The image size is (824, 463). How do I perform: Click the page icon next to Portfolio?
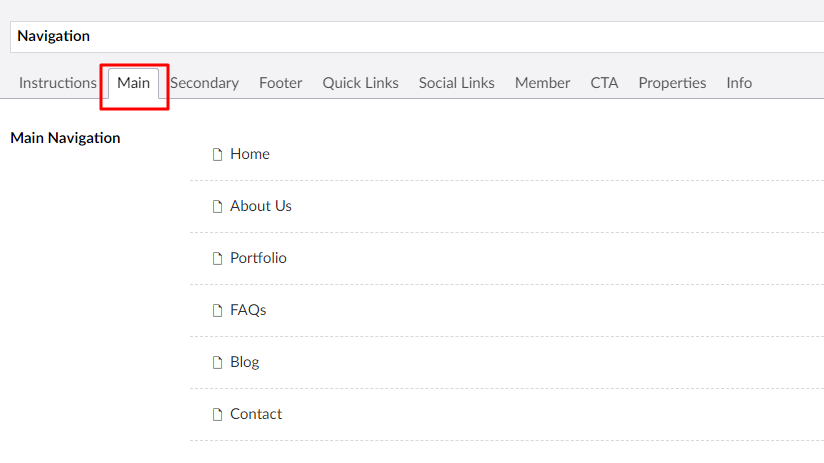(x=217, y=259)
